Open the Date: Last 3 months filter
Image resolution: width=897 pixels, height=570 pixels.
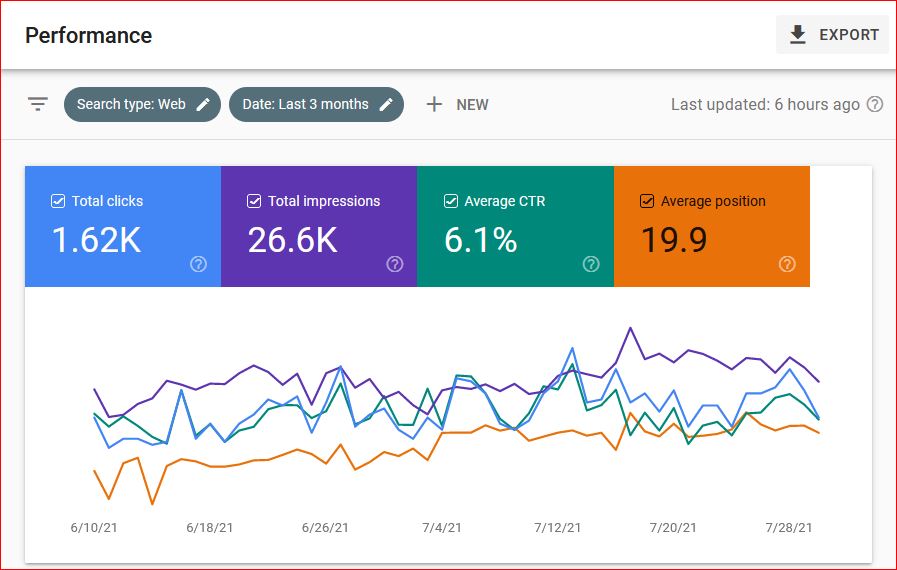click(305, 104)
